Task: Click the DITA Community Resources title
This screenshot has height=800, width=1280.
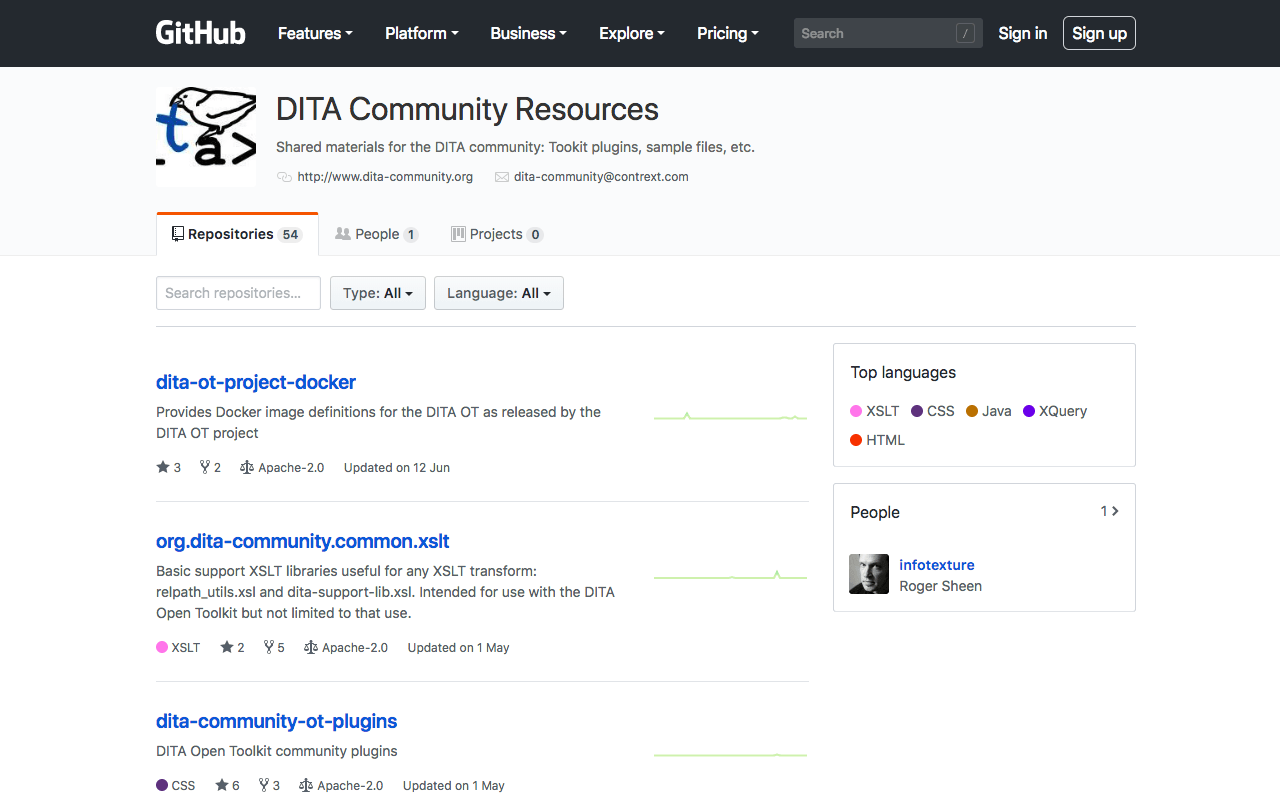Action: [467, 109]
